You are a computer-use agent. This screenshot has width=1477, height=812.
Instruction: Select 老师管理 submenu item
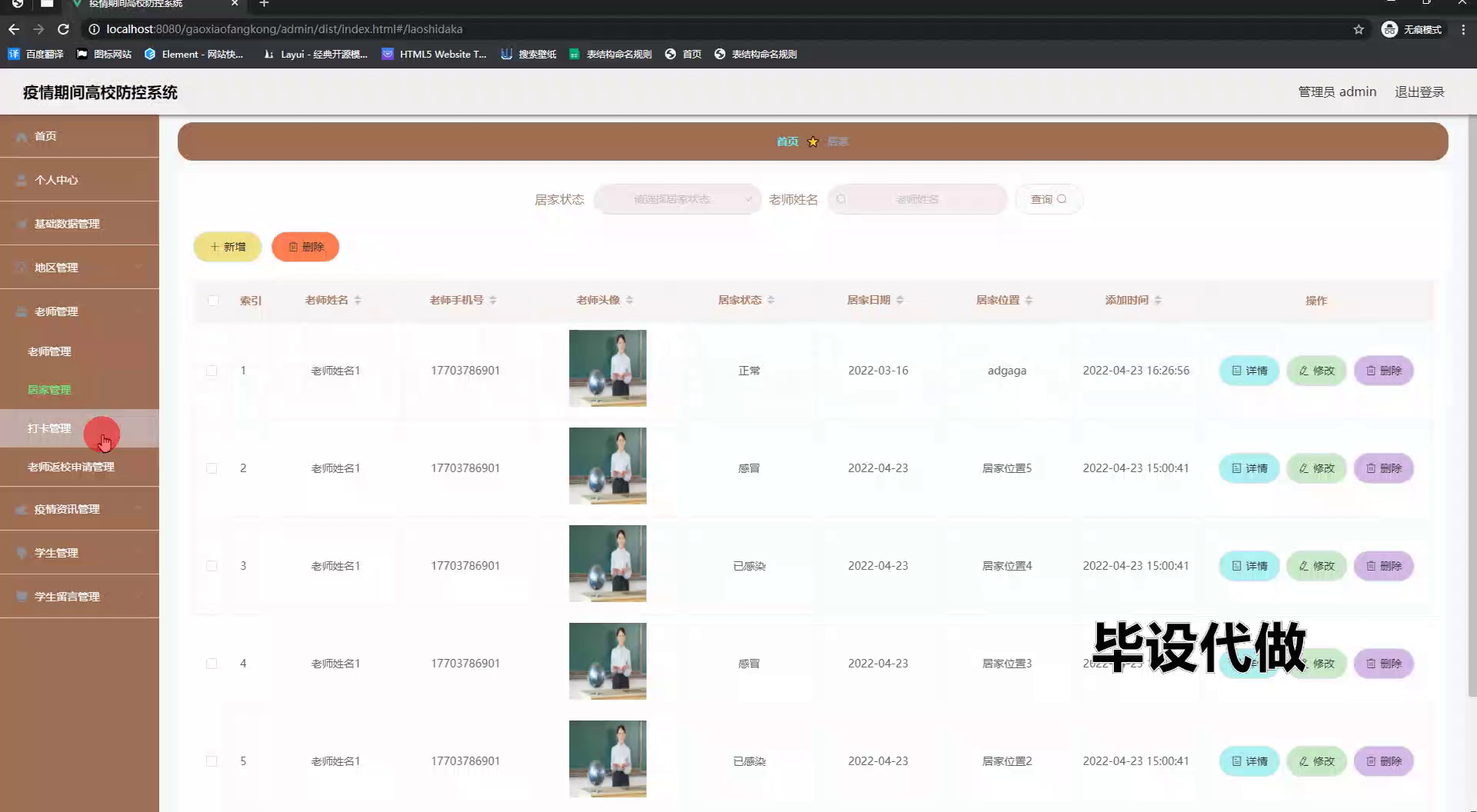pyautogui.click(x=79, y=351)
